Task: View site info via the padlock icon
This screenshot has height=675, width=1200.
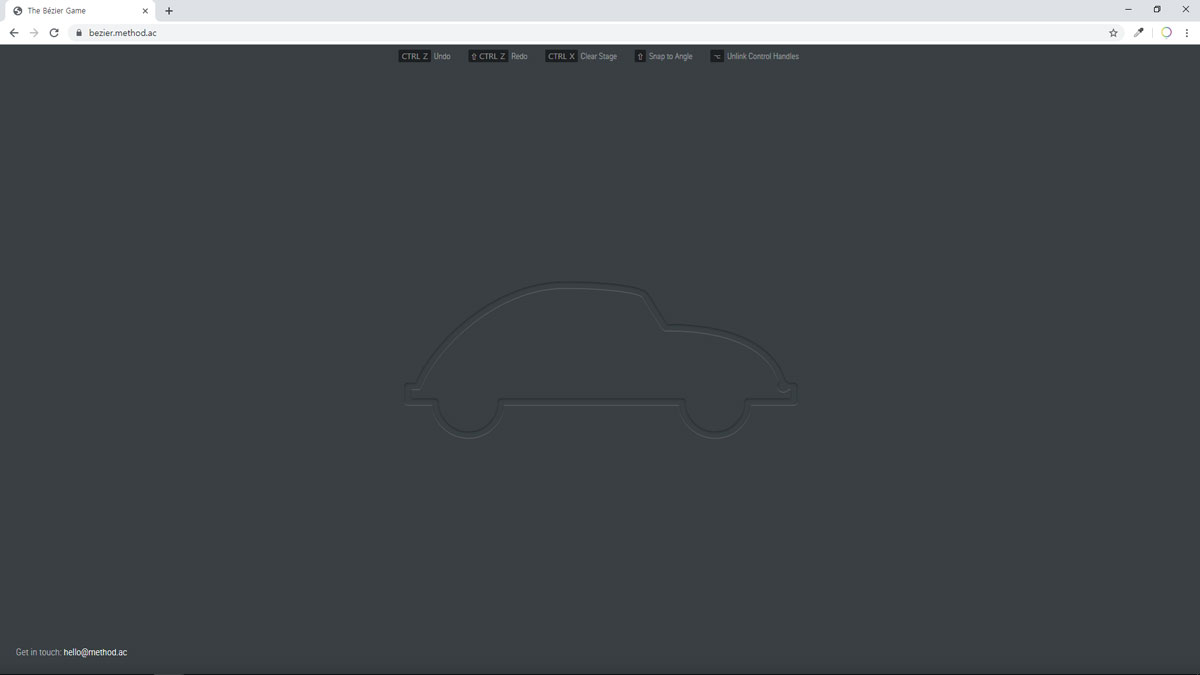Action: pos(79,33)
